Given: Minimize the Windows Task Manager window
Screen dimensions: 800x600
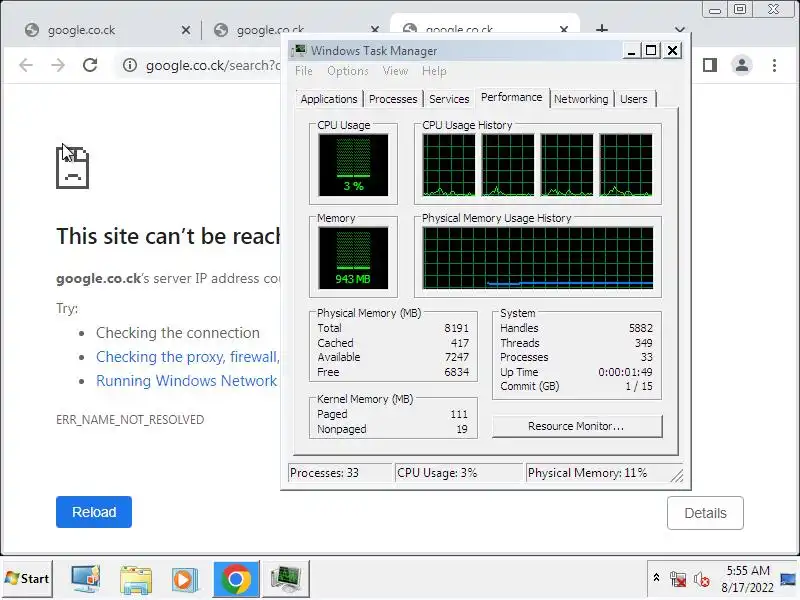Looking at the screenshot, I should (631, 51).
